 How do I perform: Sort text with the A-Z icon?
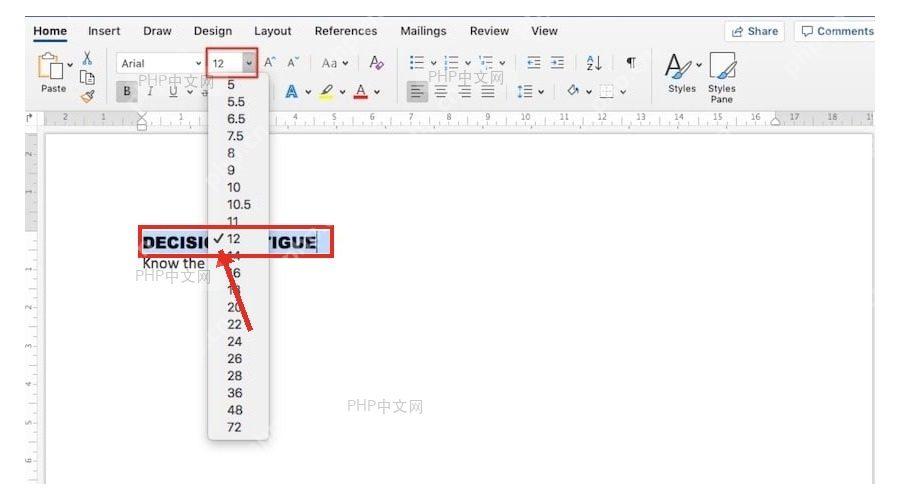point(594,63)
